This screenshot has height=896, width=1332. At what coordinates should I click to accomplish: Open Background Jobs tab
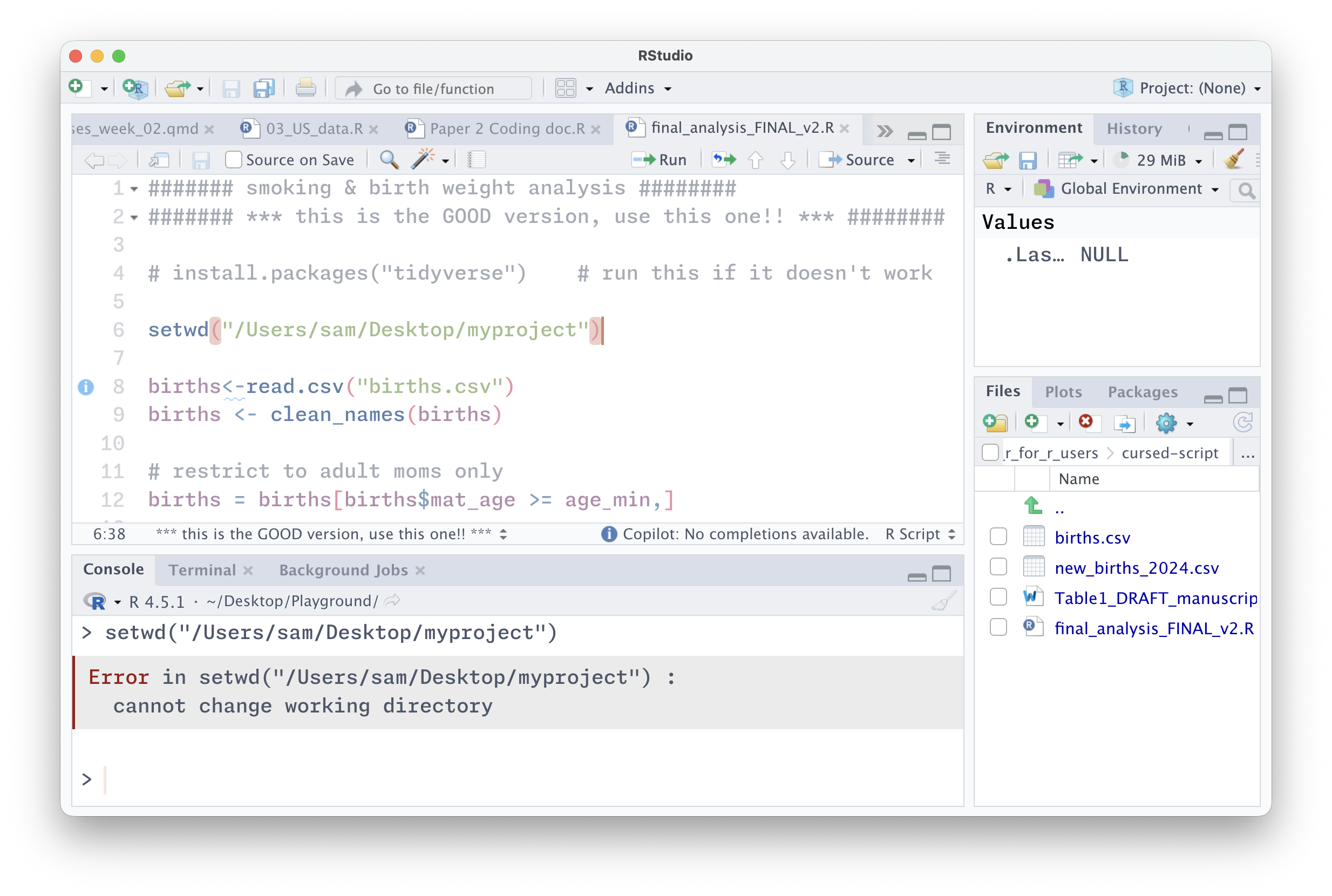click(x=343, y=571)
